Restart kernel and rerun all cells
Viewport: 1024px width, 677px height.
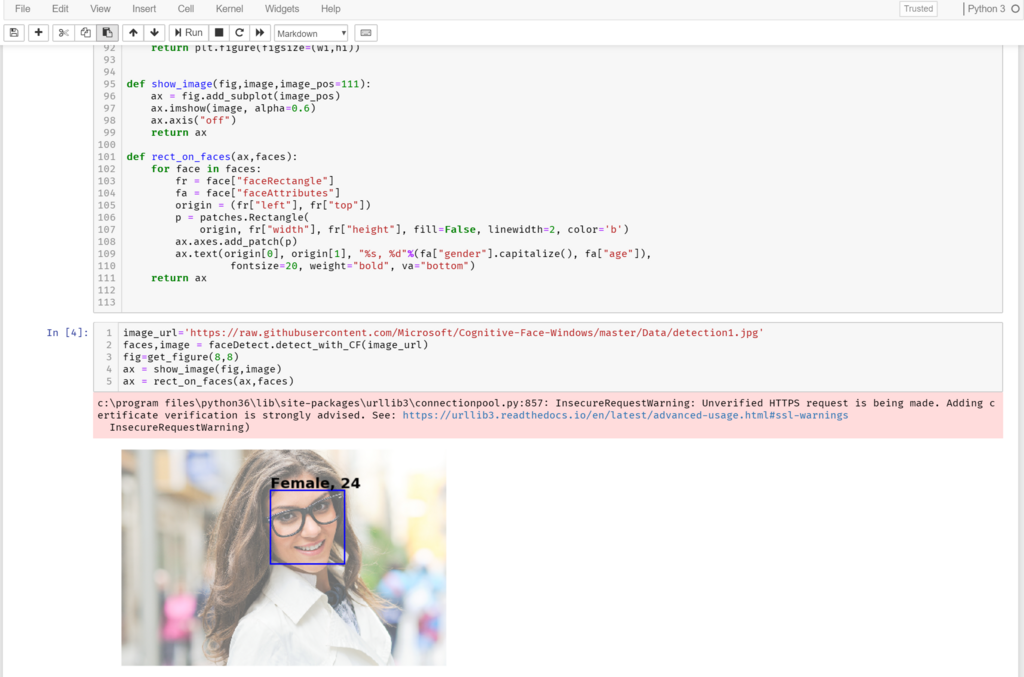coord(260,33)
